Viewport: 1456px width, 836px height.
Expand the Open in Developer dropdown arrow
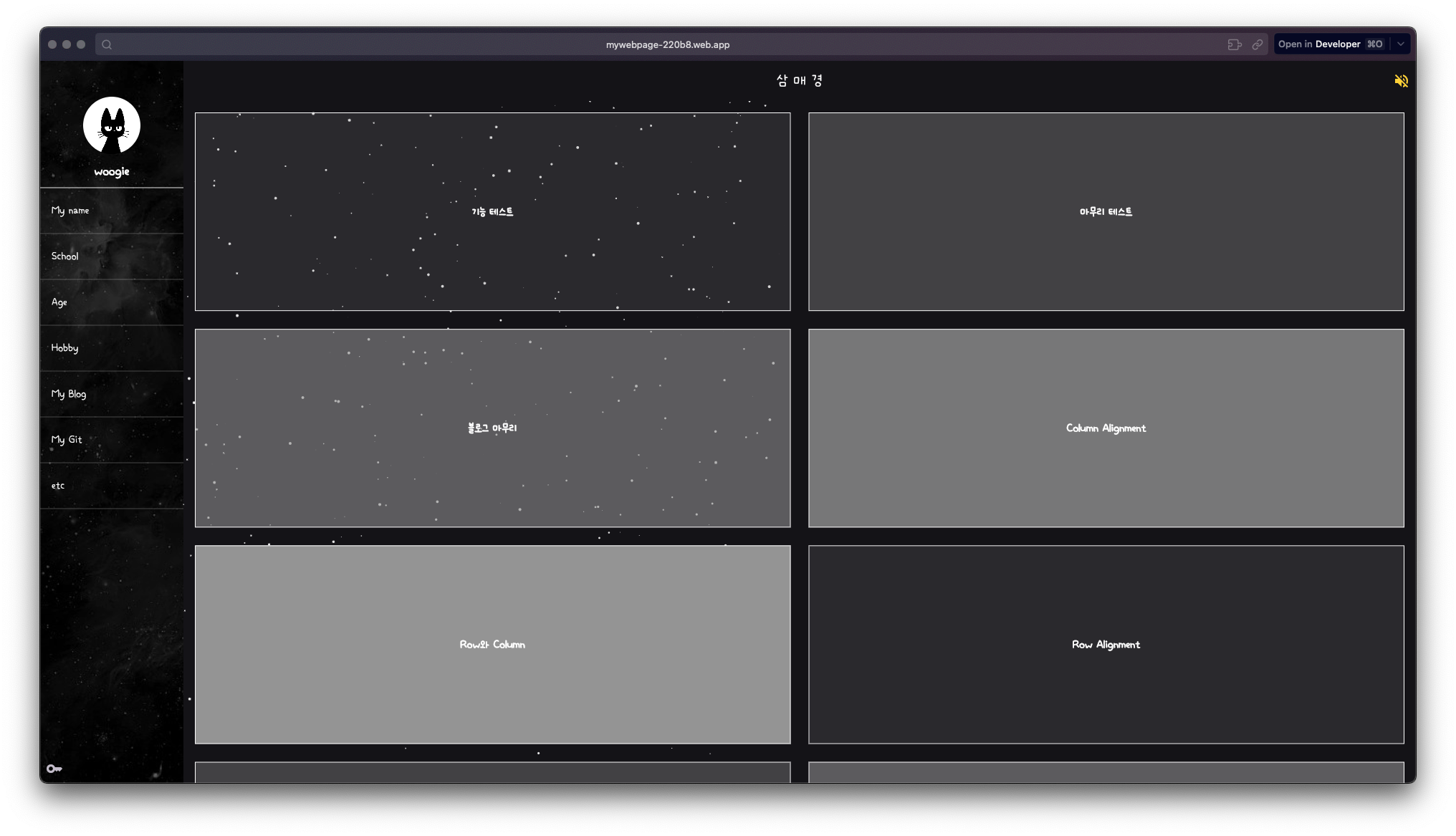tap(1400, 44)
